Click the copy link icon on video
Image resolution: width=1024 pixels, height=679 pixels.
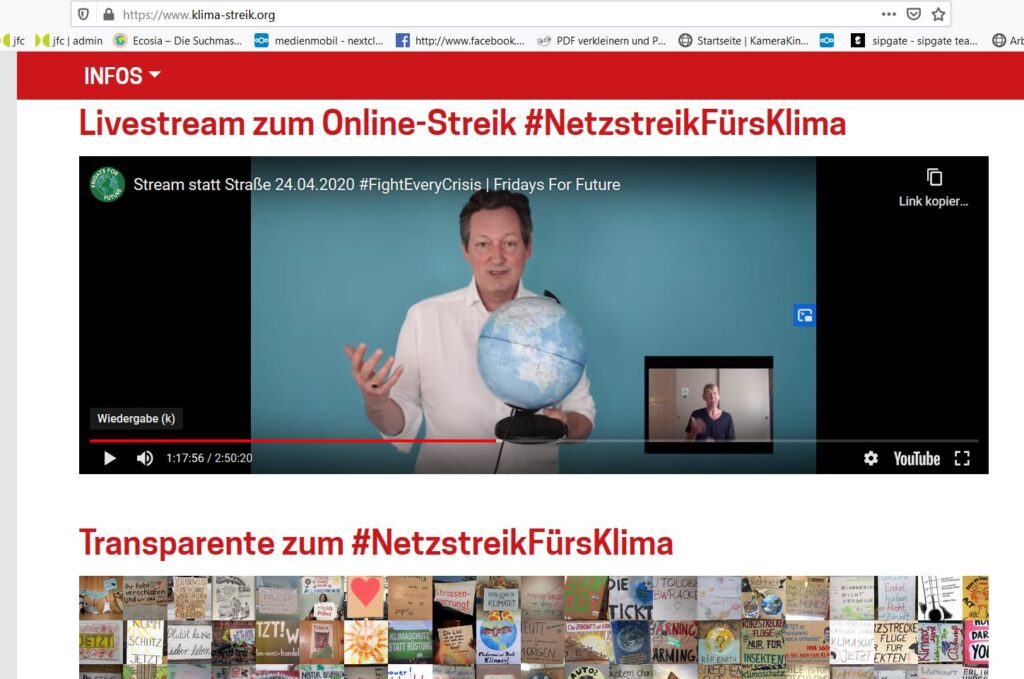(x=934, y=178)
